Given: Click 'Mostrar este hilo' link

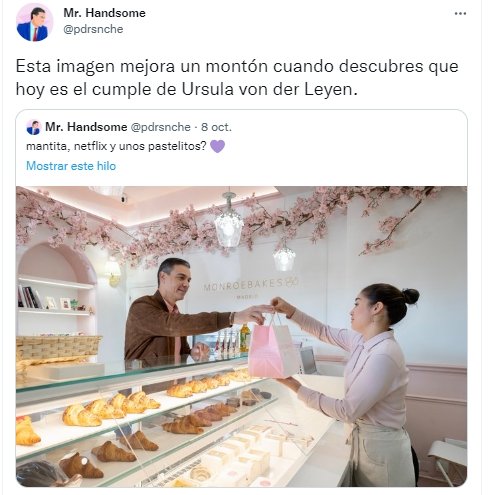Looking at the screenshot, I should (x=71, y=166).
